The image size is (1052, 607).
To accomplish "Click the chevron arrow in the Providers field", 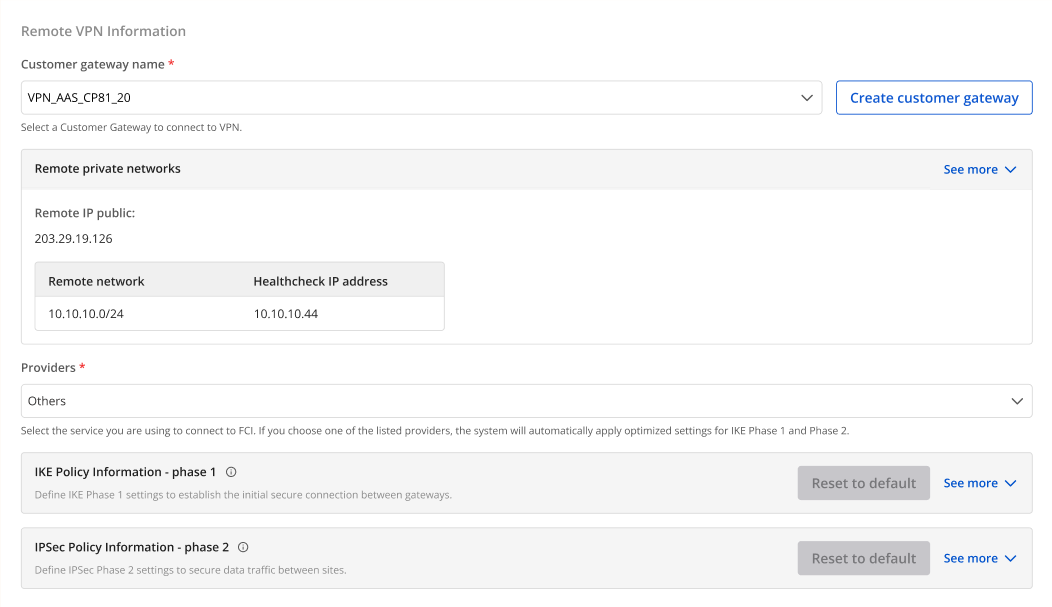I will (x=1017, y=401).
